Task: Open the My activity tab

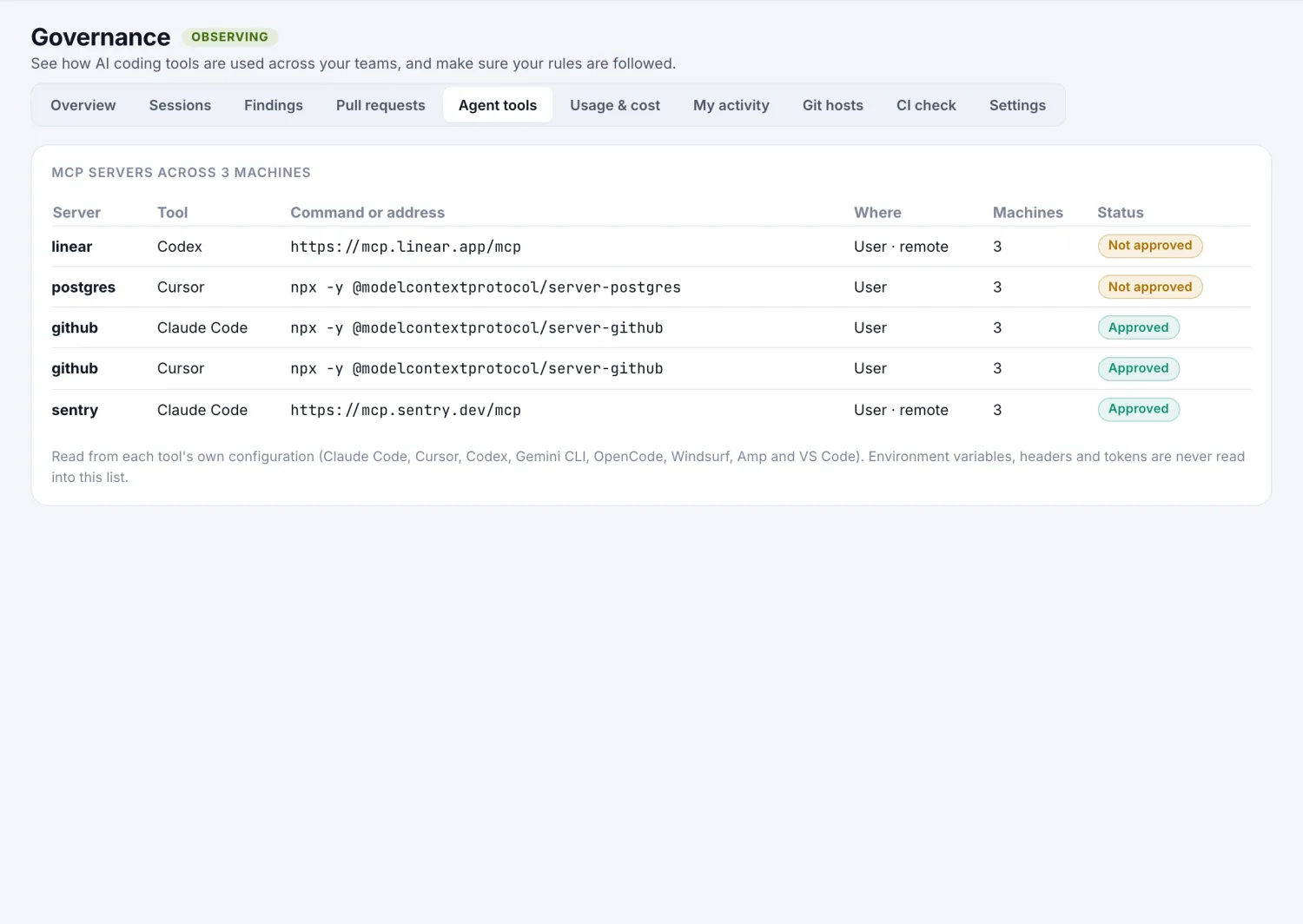Action: coord(731,105)
